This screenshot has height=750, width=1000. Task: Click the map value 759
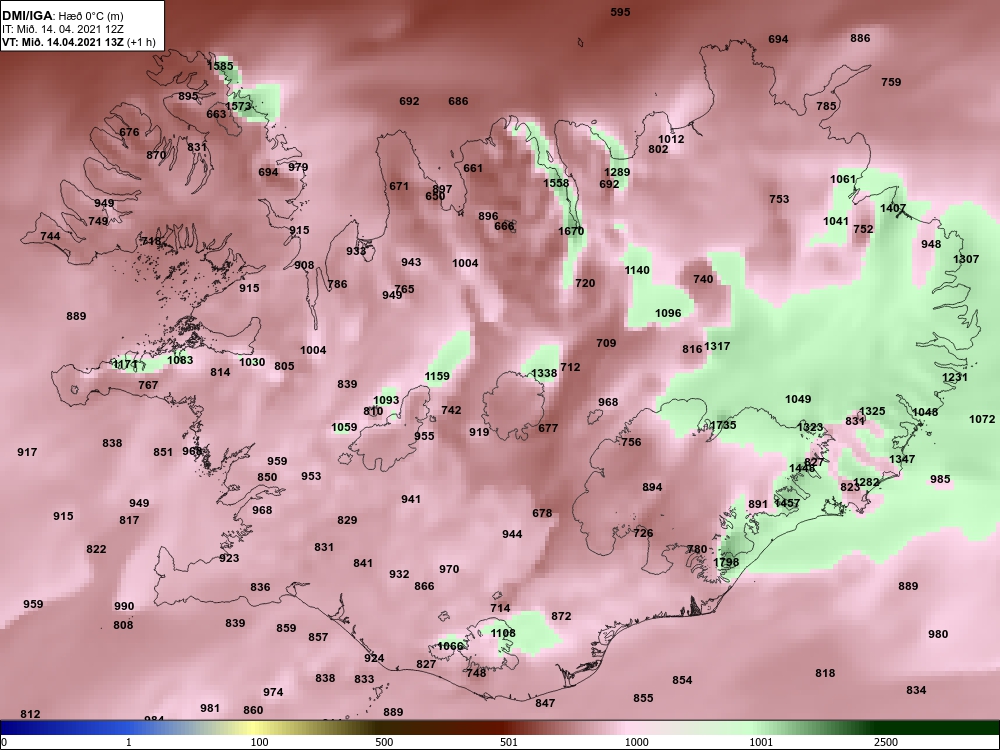(891, 82)
